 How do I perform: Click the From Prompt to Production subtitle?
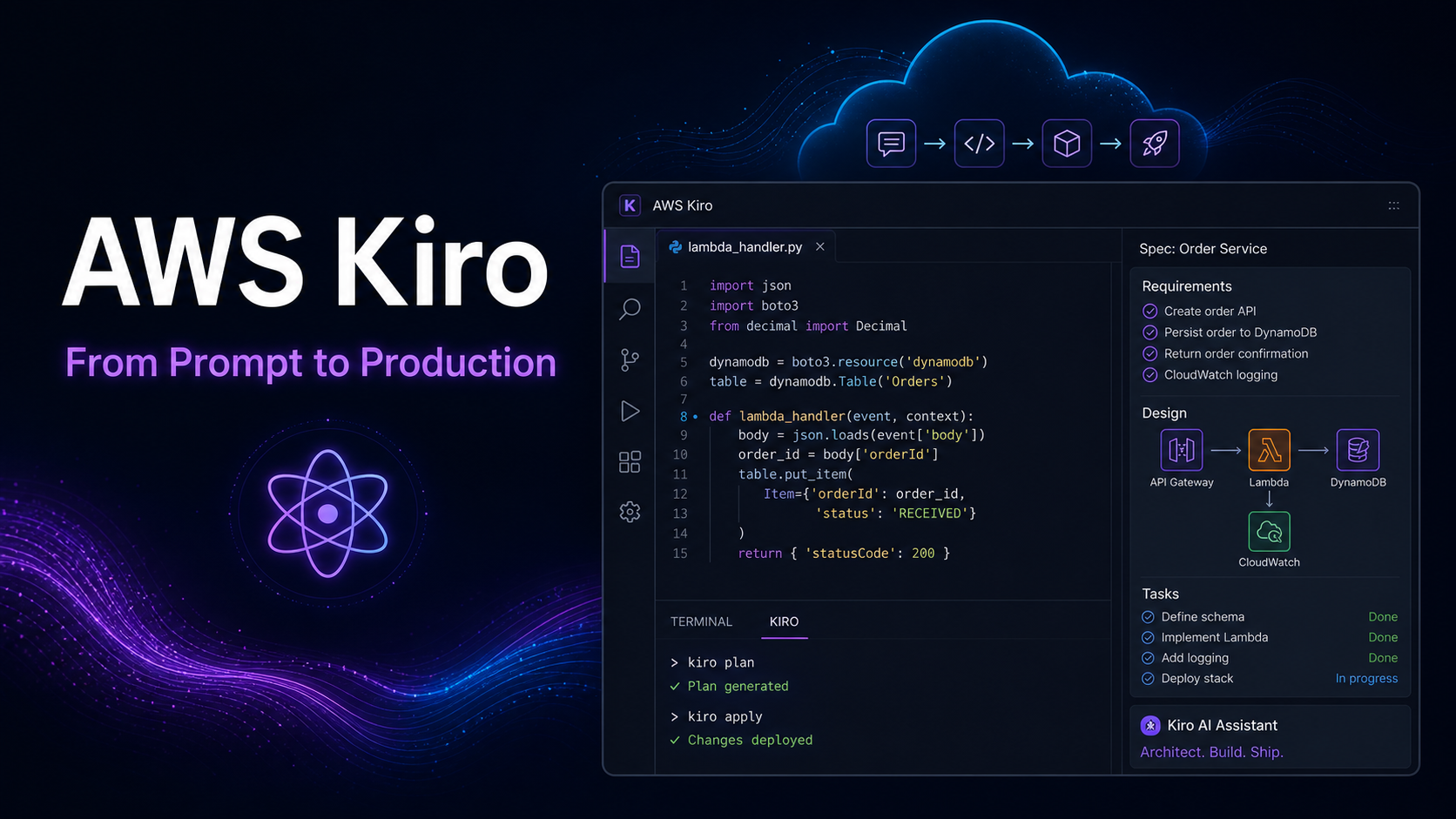coord(310,362)
